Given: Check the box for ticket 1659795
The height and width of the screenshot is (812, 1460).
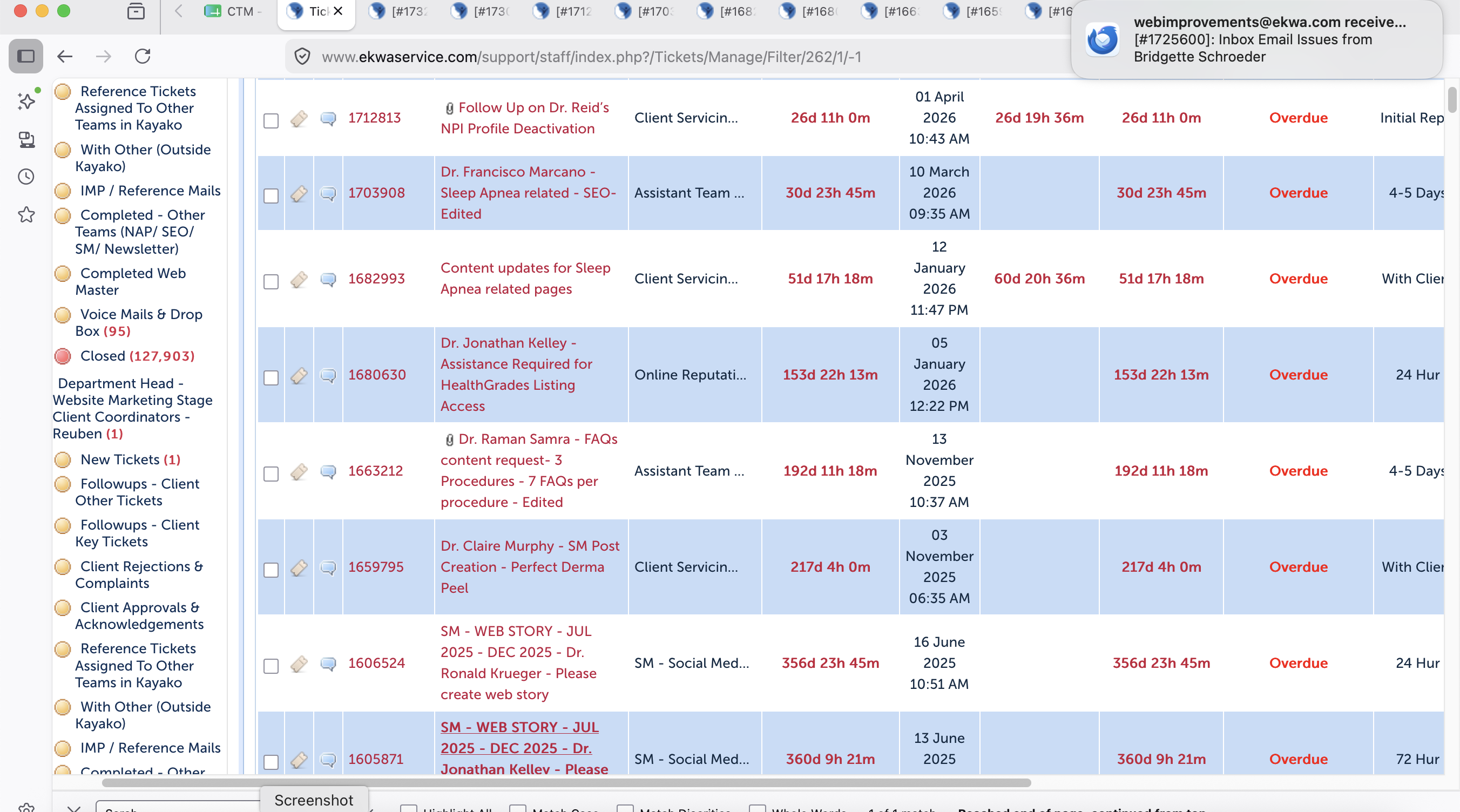Looking at the screenshot, I should pos(272,570).
